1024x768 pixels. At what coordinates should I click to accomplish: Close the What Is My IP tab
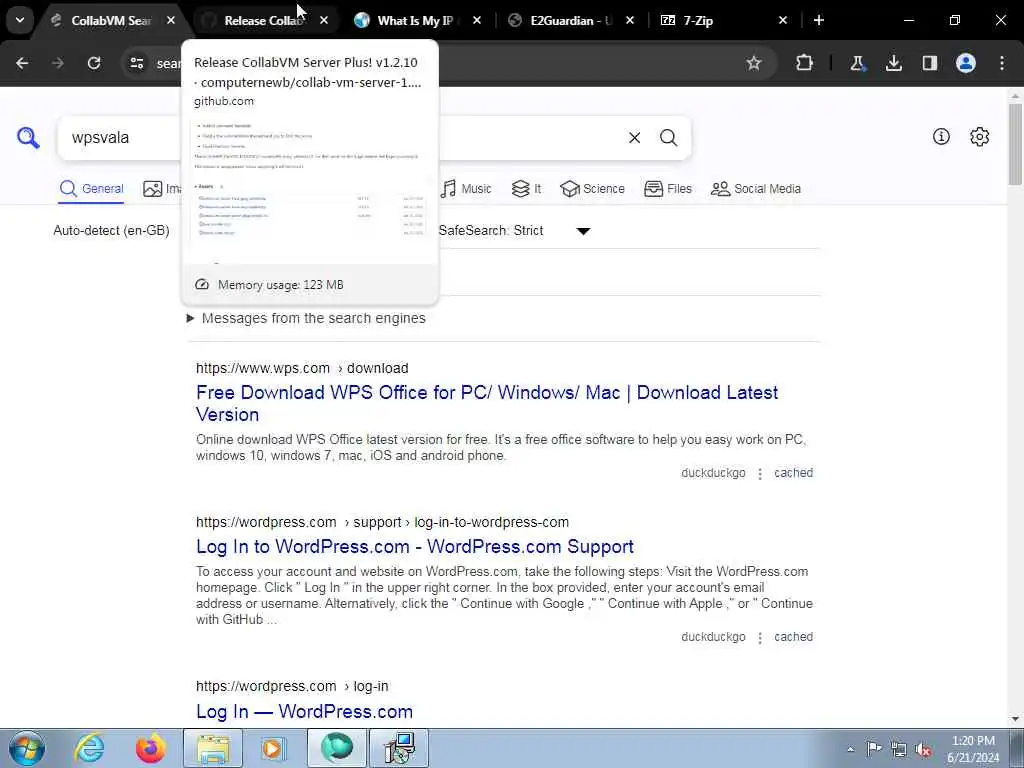(477, 21)
